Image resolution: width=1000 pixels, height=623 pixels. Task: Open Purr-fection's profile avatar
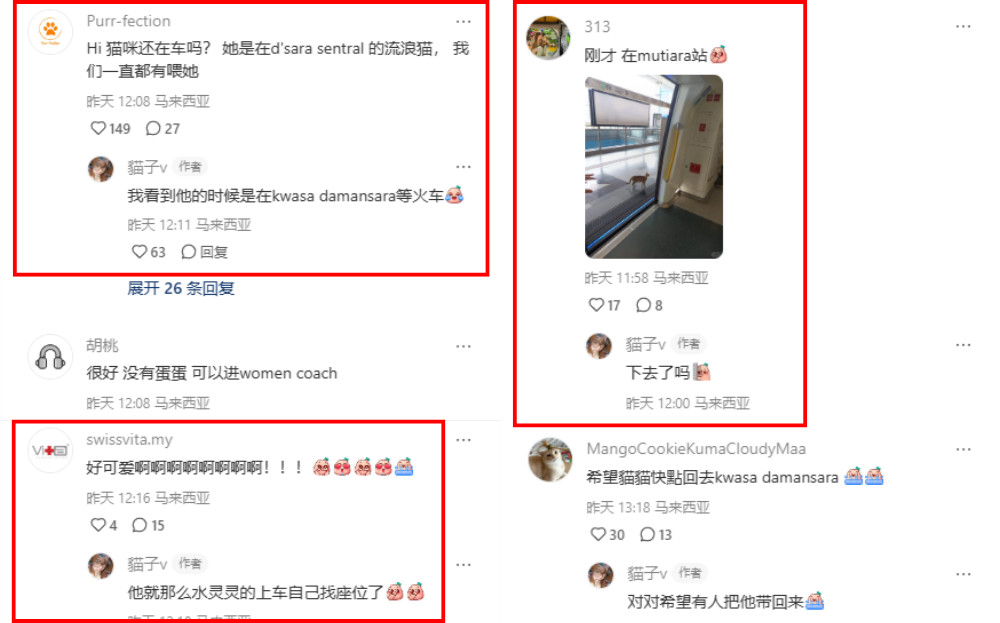[50, 32]
